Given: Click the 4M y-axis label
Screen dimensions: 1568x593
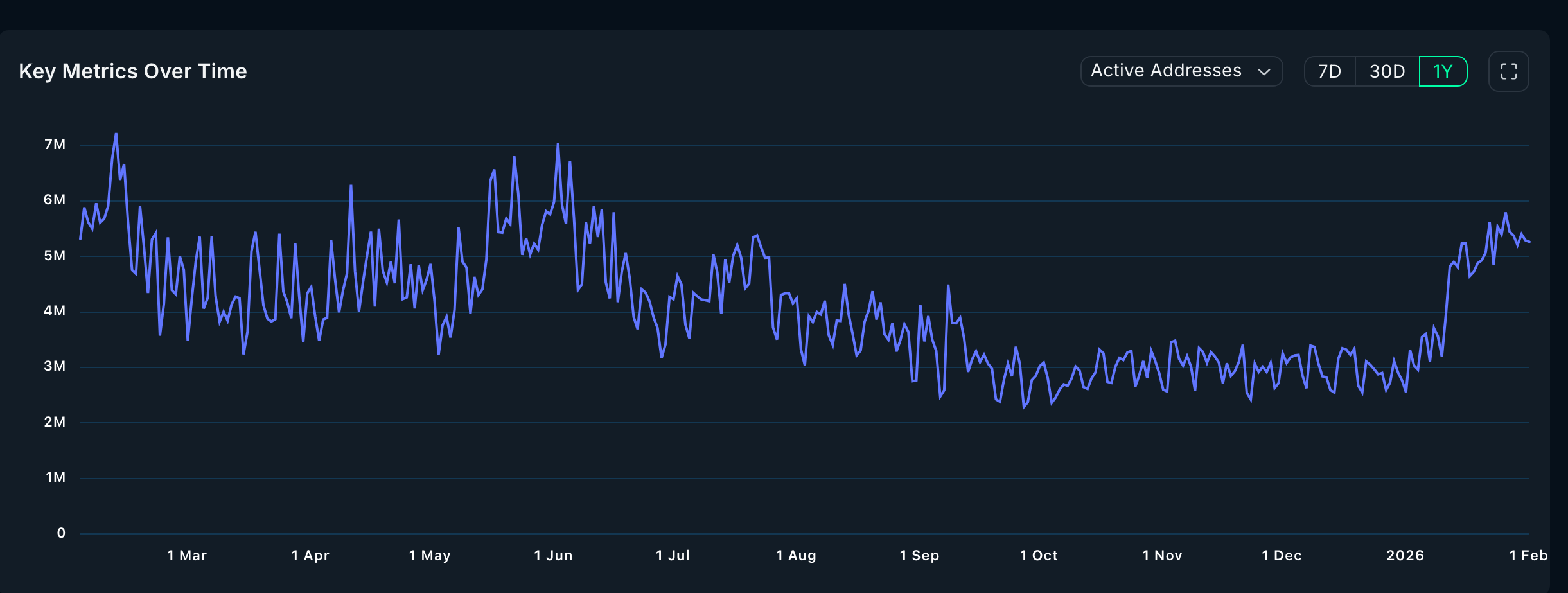Looking at the screenshot, I should pos(55,311).
